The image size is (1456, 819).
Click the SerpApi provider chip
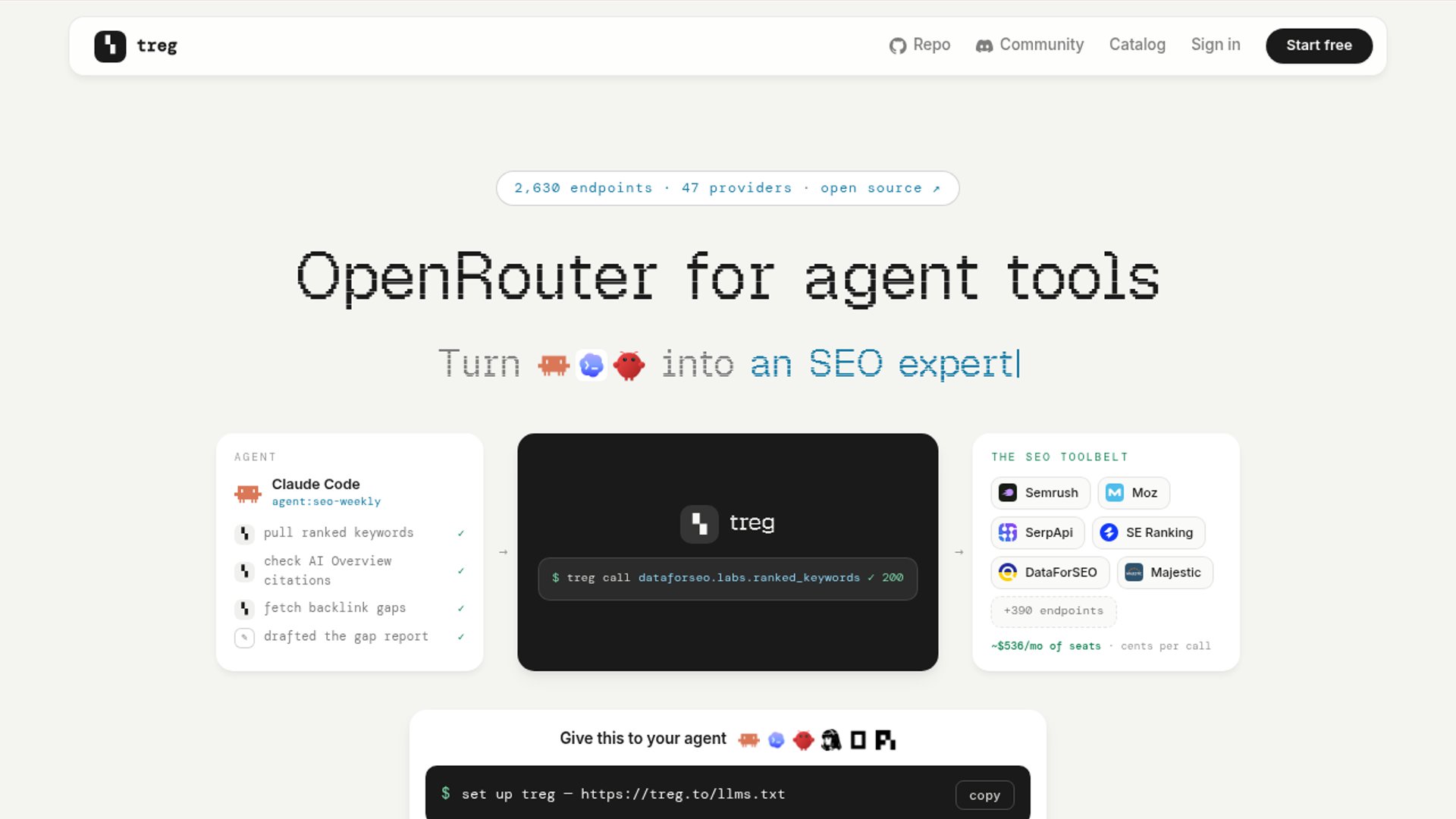click(1037, 532)
